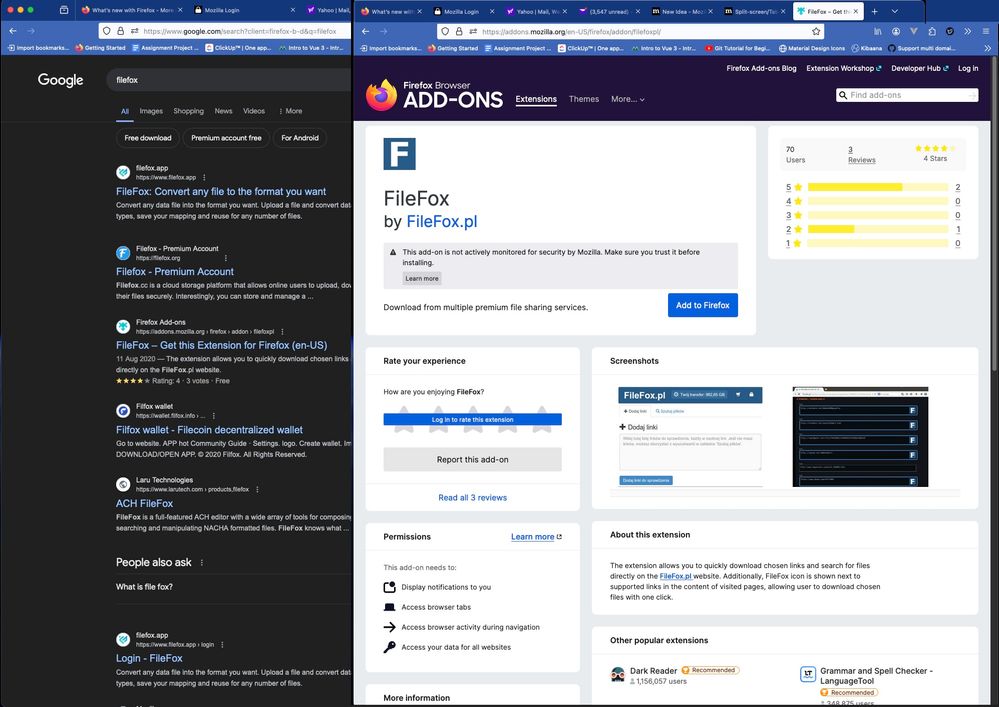This screenshot has width=999, height=707.
Task: Click in the 'Find add-ons' search field
Action: 908,95
